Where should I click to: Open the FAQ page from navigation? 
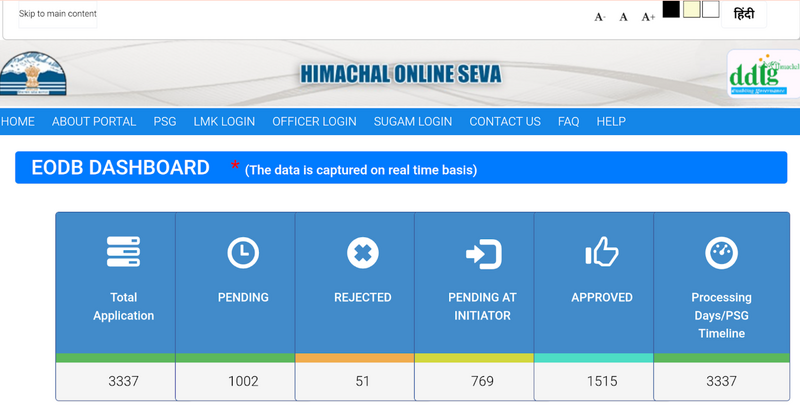[568, 121]
